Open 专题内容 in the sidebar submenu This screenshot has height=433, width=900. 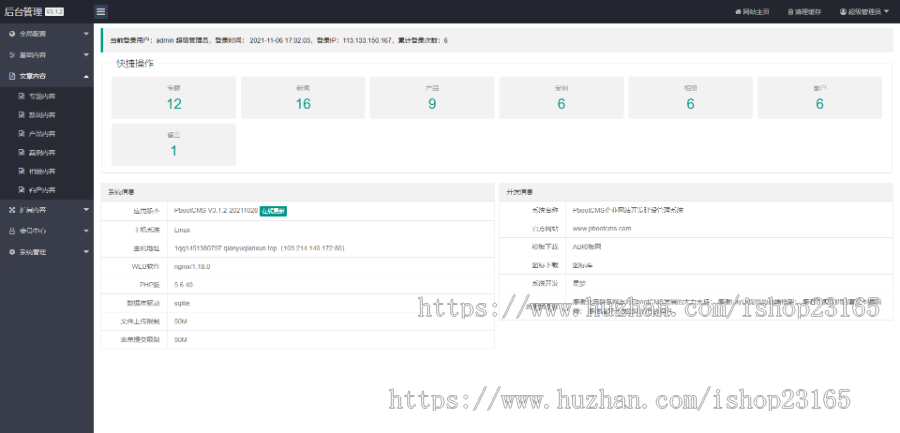pos(46,96)
